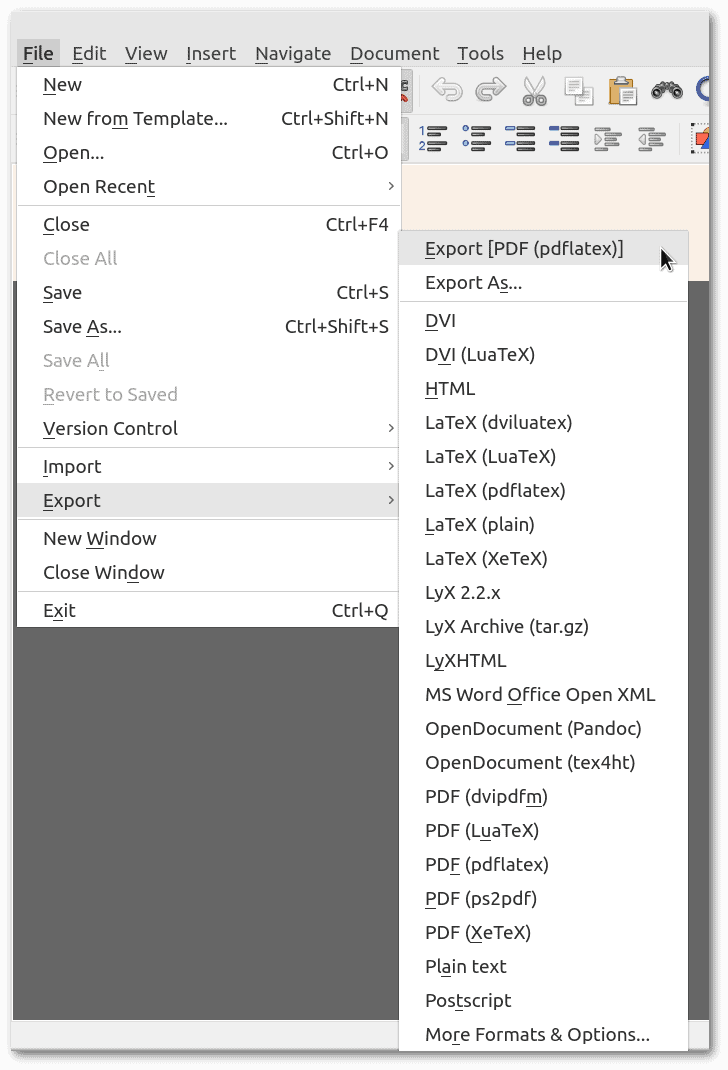Click the Paste clipboard icon

tap(623, 89)
